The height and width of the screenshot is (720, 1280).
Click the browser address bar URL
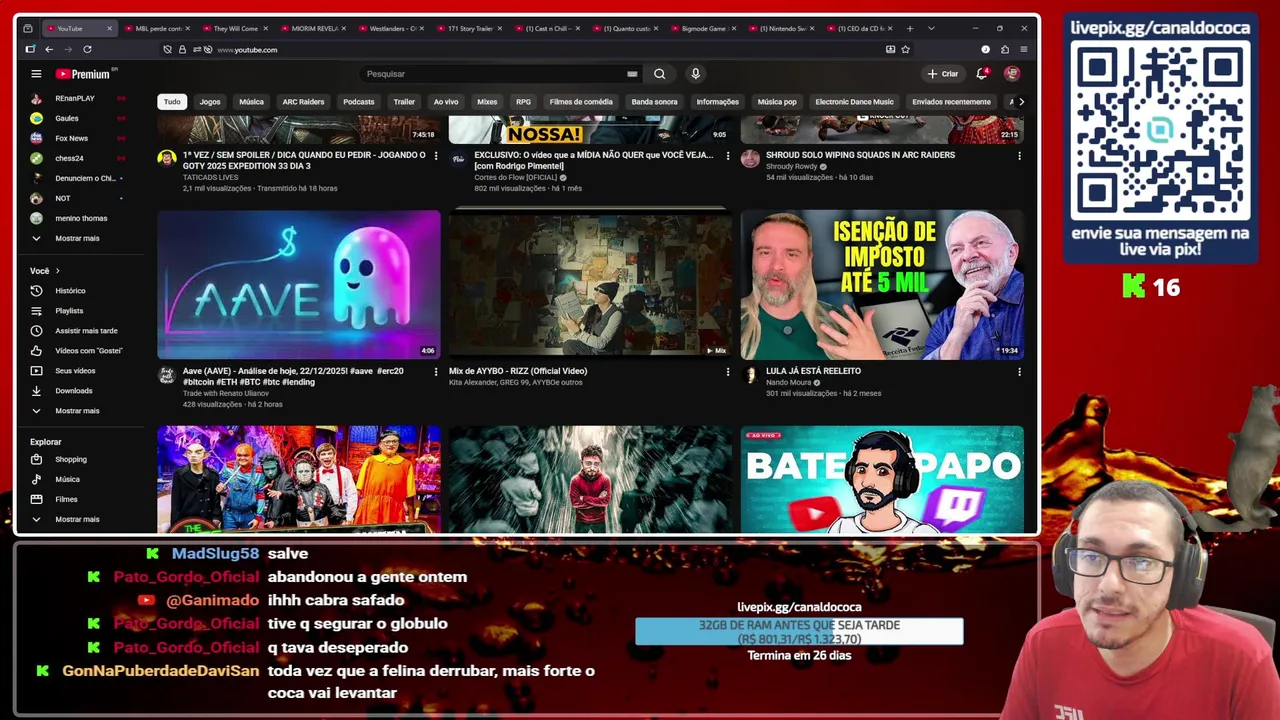pyautogui.click(x=247, y=50)
